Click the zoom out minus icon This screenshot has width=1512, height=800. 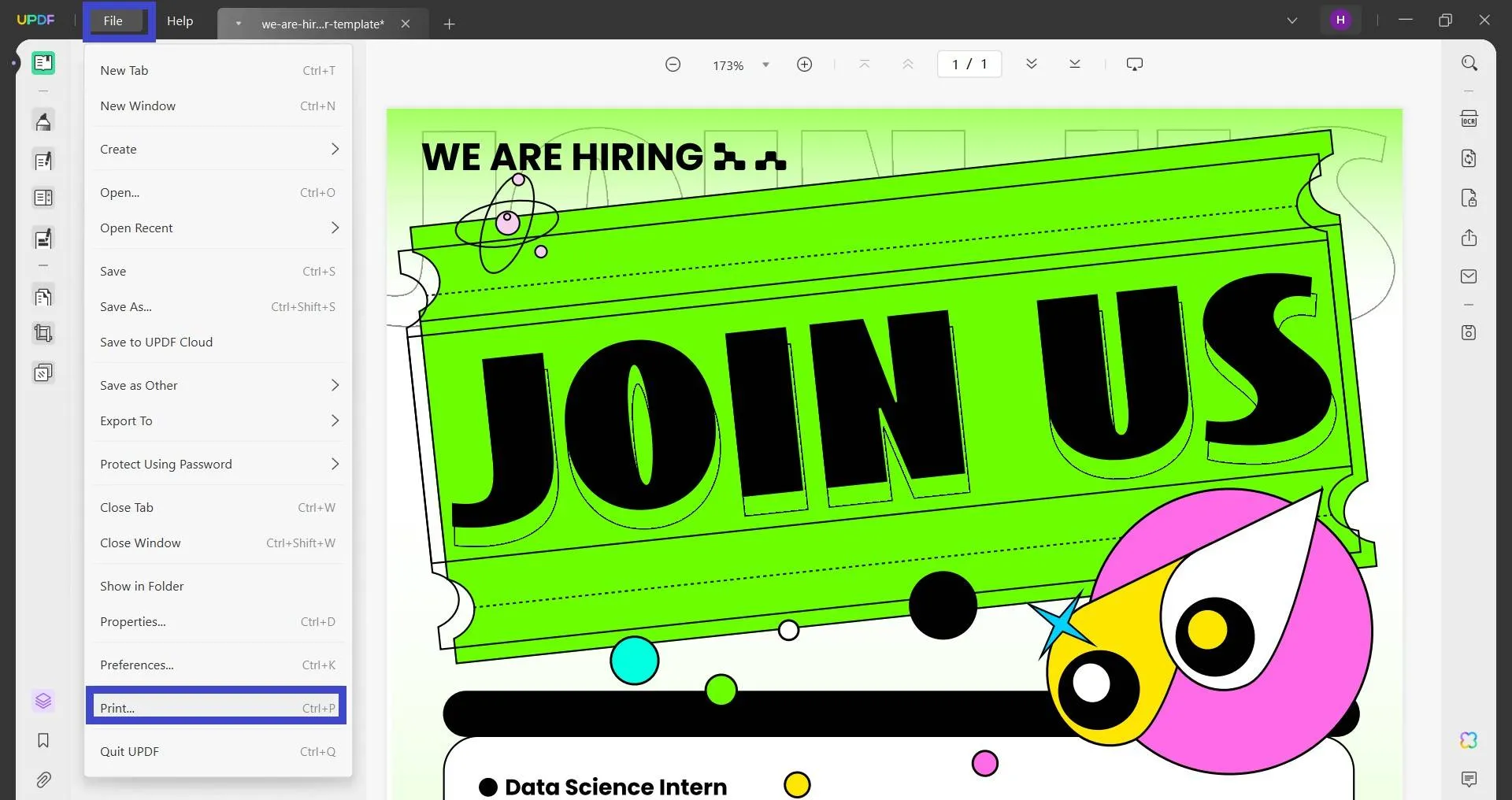(673, 65)
